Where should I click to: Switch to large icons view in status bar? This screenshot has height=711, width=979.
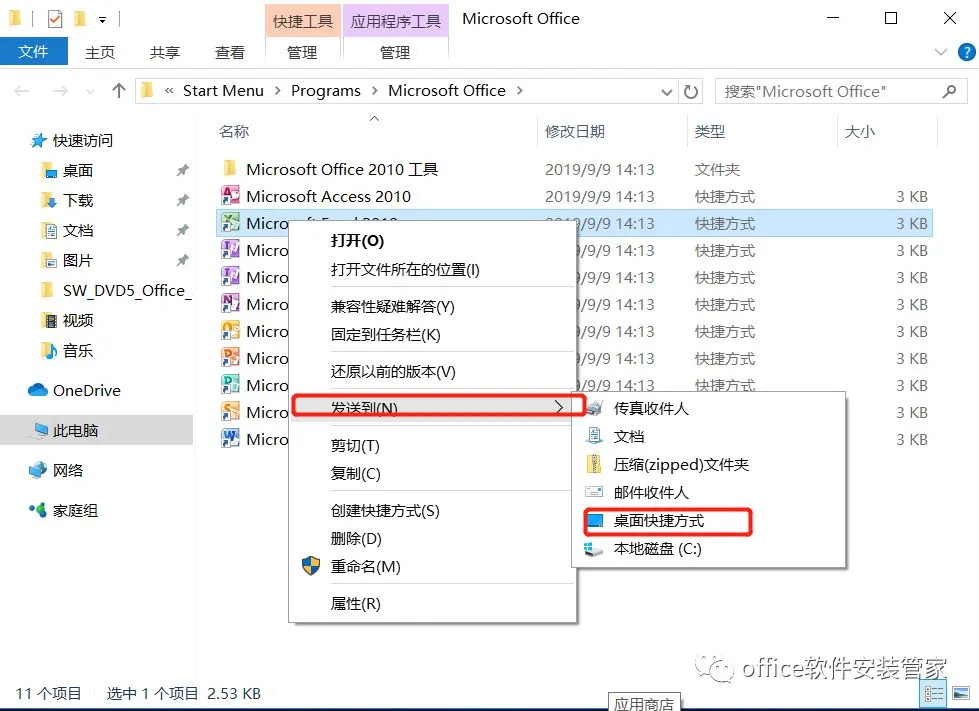pyautogui.click(x=961, y=694)
